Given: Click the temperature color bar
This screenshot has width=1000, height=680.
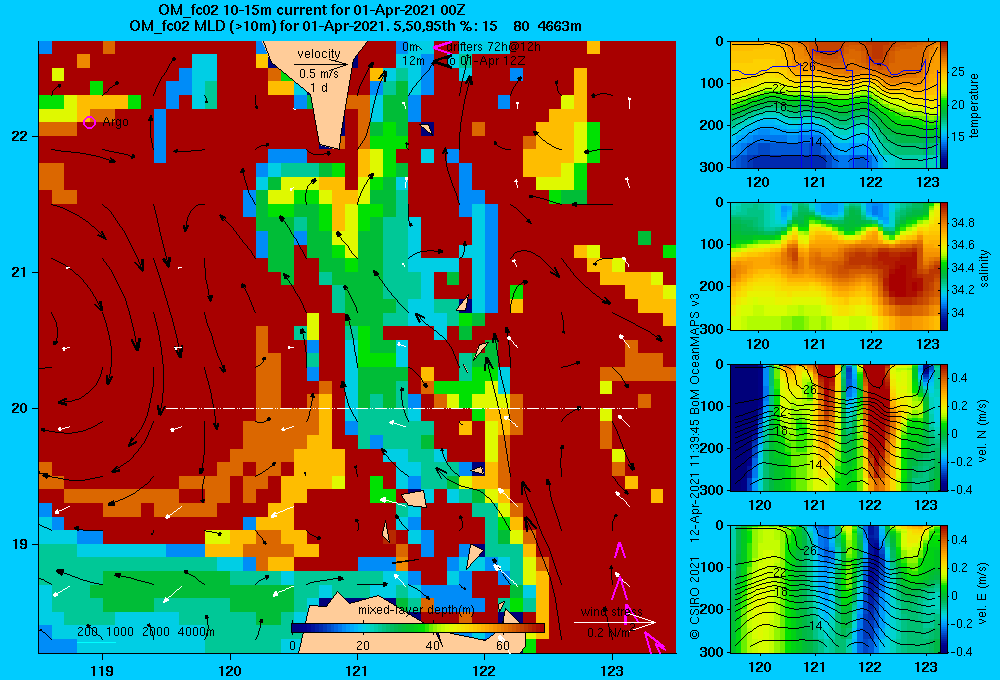Looking at the screenshot, I should [944, 105].
